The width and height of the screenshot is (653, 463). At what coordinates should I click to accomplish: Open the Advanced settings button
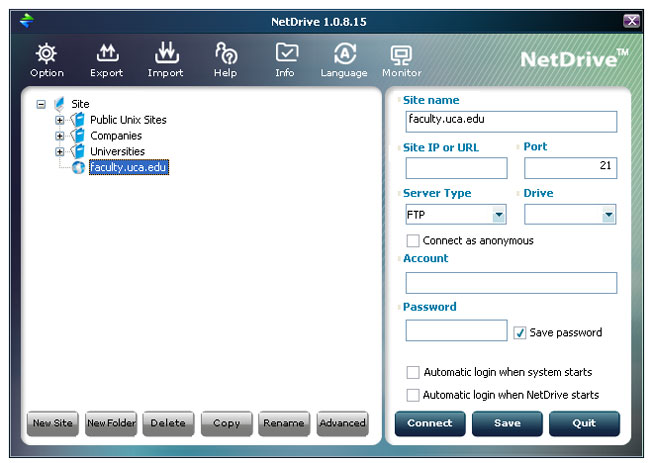point(342,423)
